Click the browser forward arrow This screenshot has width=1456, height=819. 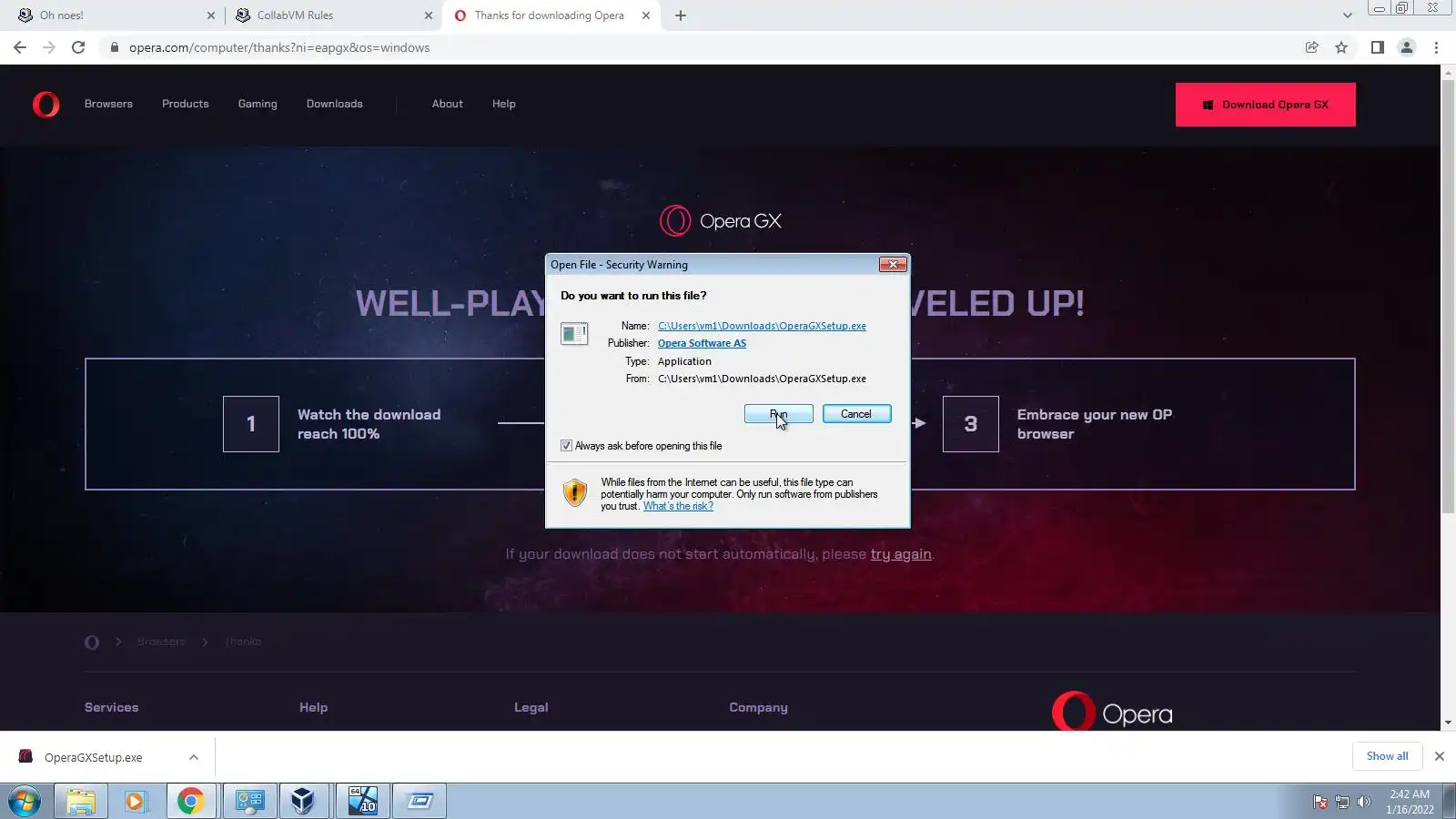pyautogui.click(x=49, y=47)
